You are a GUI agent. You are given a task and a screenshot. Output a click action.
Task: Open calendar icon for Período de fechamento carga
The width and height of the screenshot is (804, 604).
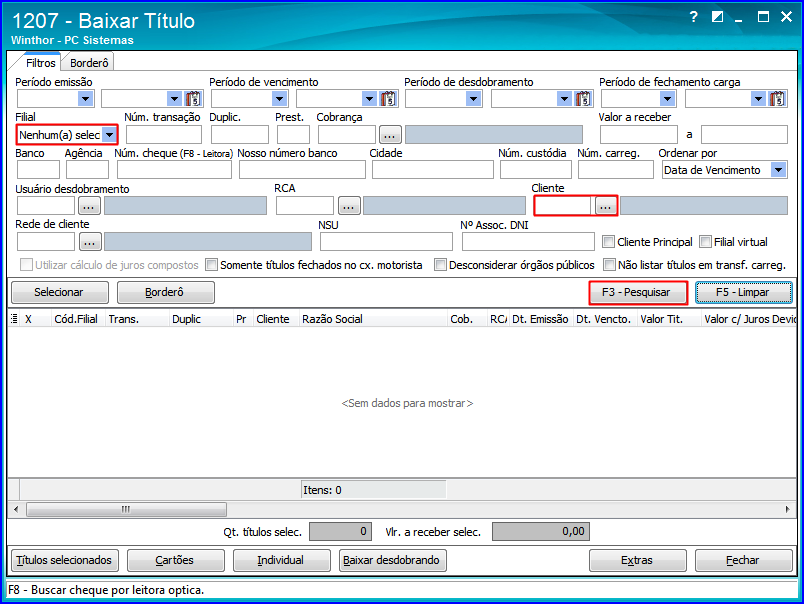pyautogui.click(x=777, y=98)
